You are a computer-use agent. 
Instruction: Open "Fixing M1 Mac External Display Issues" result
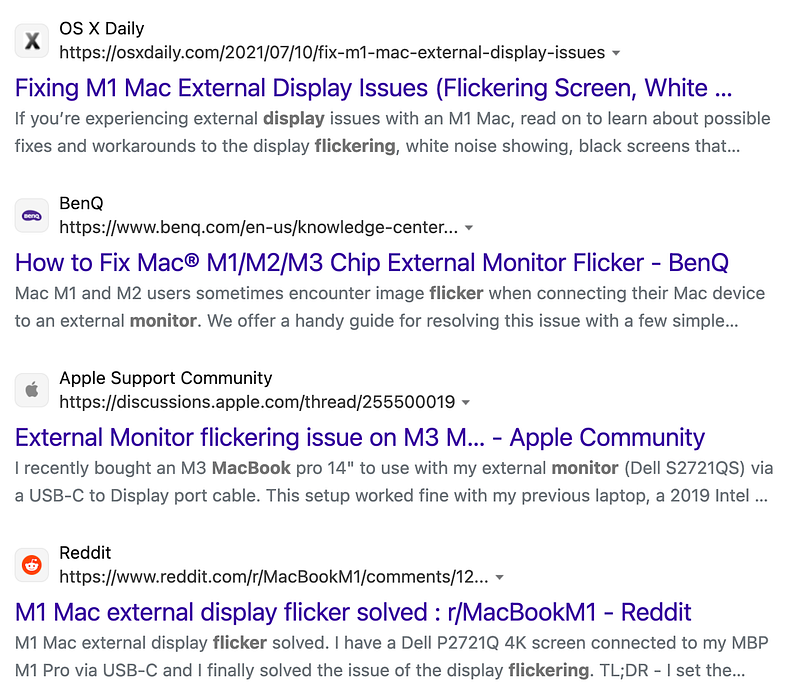pyautogui.click(x=374, y=88)
